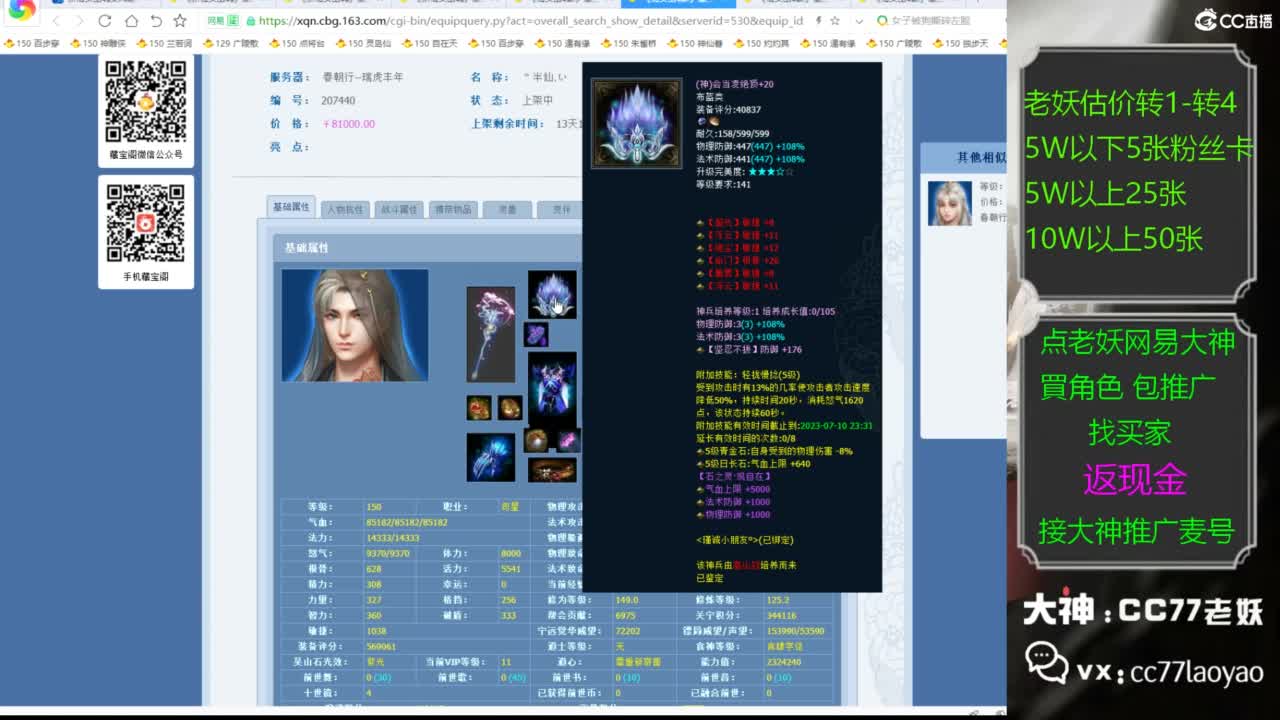Switch to the 人物抗性 tab

345,209
